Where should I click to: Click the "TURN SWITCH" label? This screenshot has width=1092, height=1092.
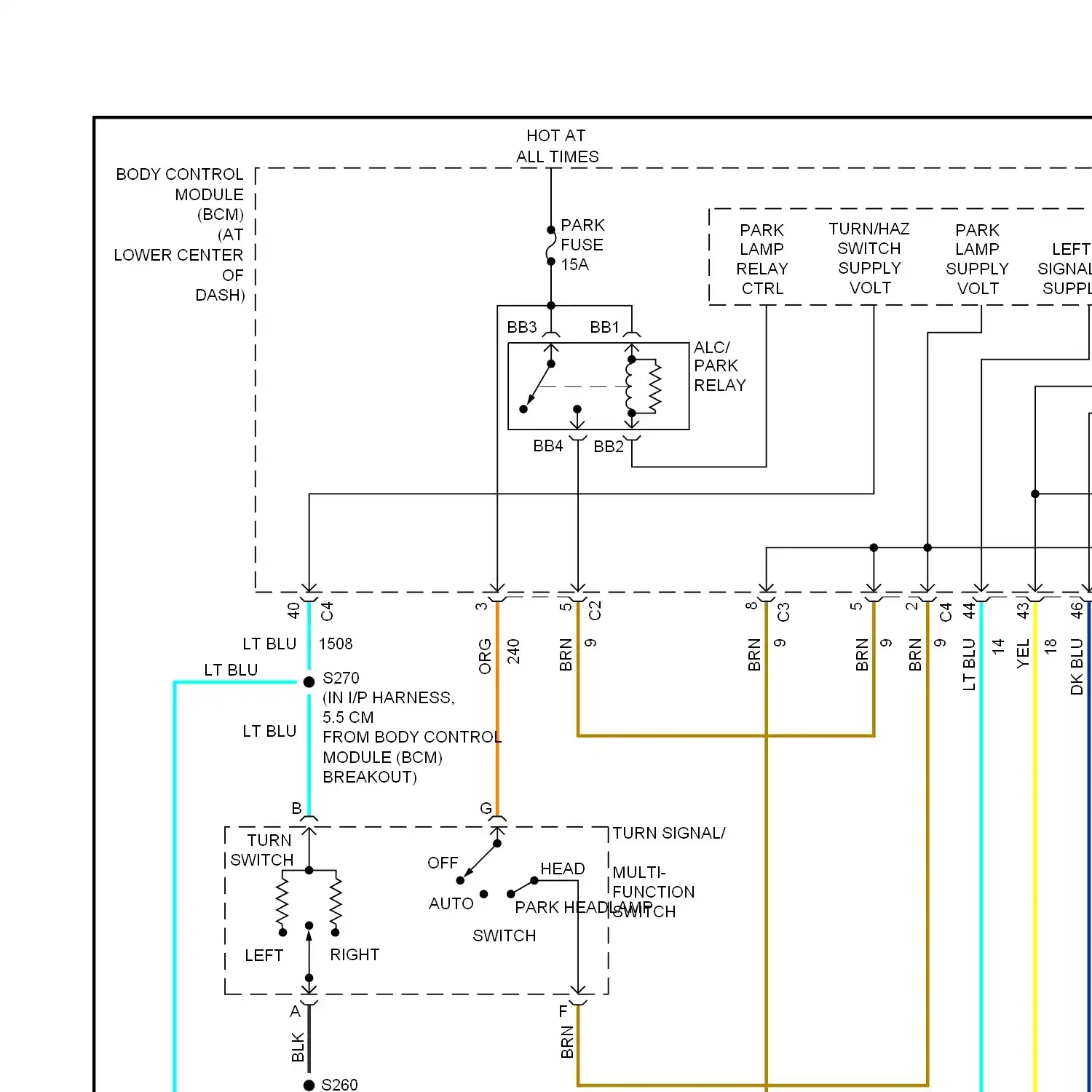(x=262, y=850)
